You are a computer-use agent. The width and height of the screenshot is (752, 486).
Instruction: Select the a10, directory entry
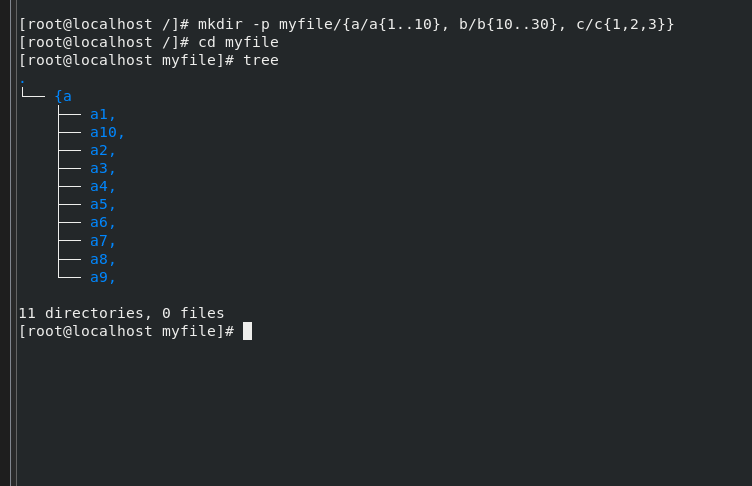pos(107,132)
